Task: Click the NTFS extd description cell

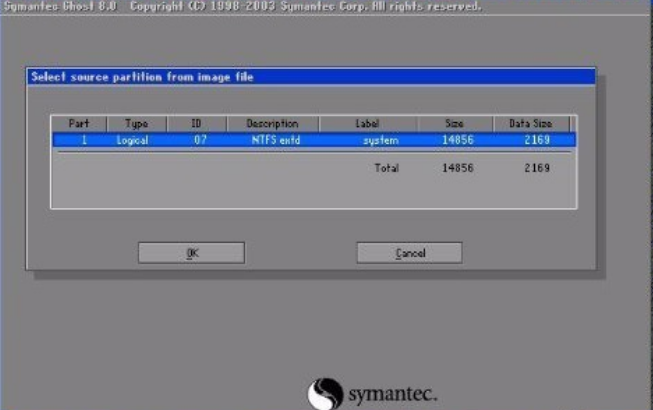Action: 275,141
